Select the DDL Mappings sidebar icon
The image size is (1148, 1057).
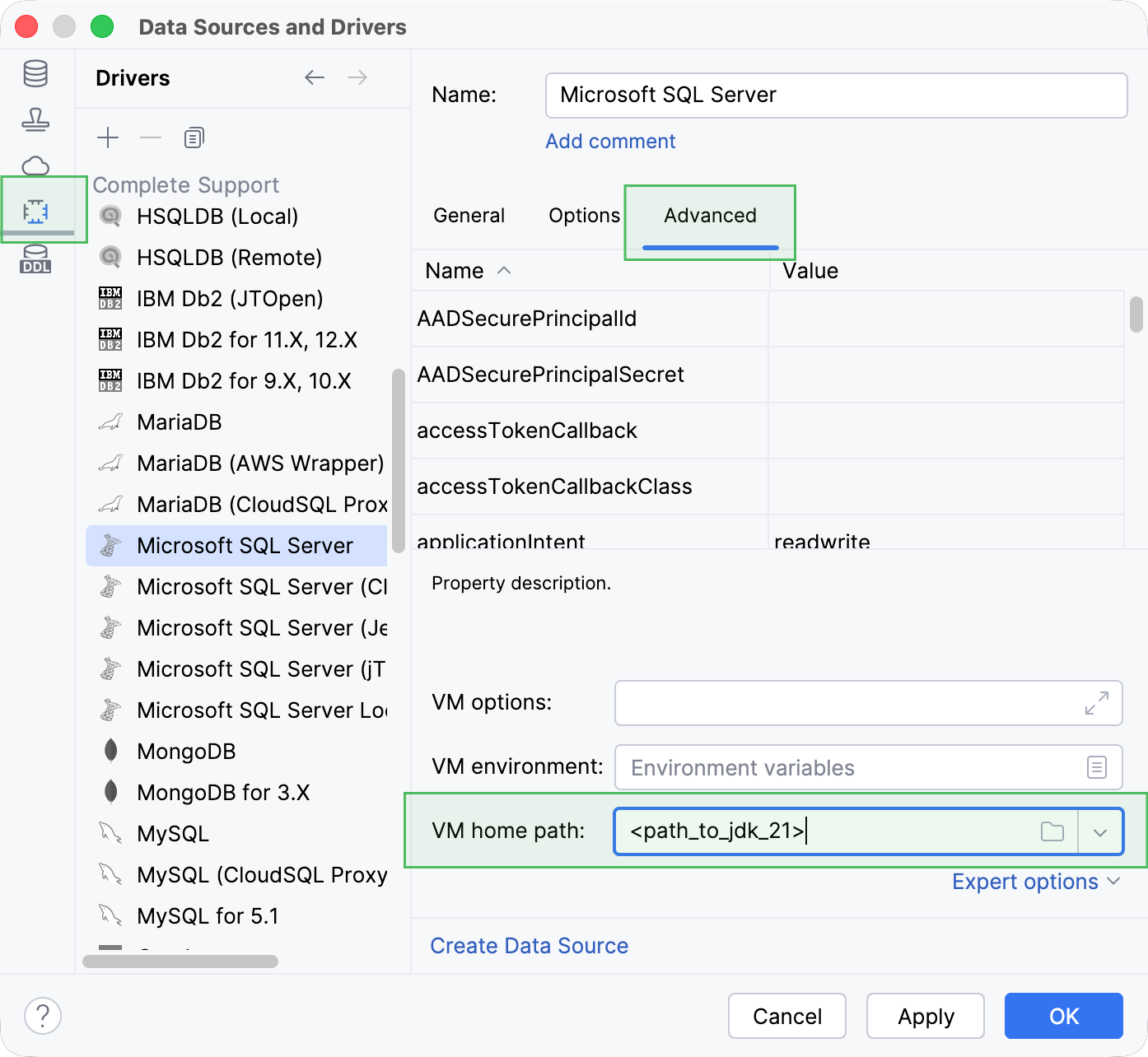point(35,260)
